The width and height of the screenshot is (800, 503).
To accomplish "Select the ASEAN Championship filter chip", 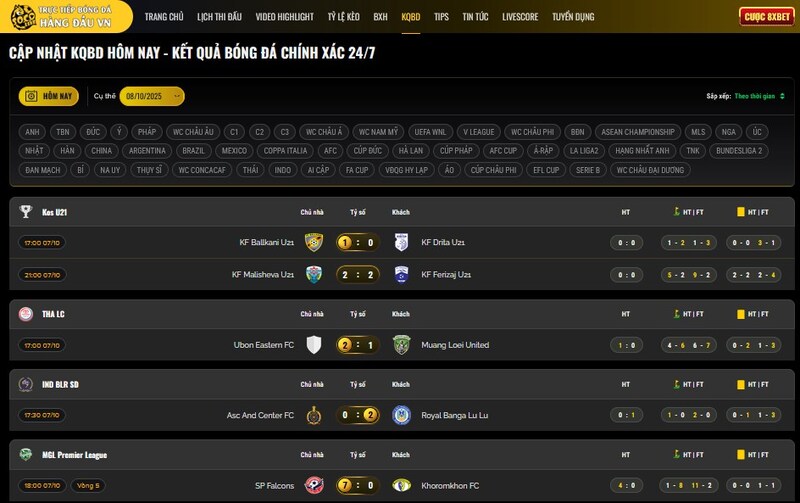I will click(x=637, y=132).
